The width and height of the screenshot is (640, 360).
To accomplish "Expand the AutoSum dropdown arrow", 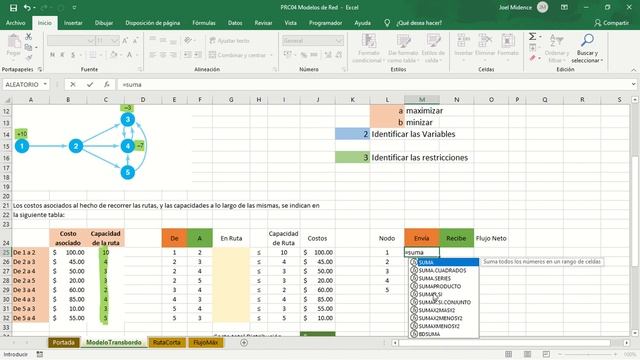I will pyautogui.click(x=540, y=37).
